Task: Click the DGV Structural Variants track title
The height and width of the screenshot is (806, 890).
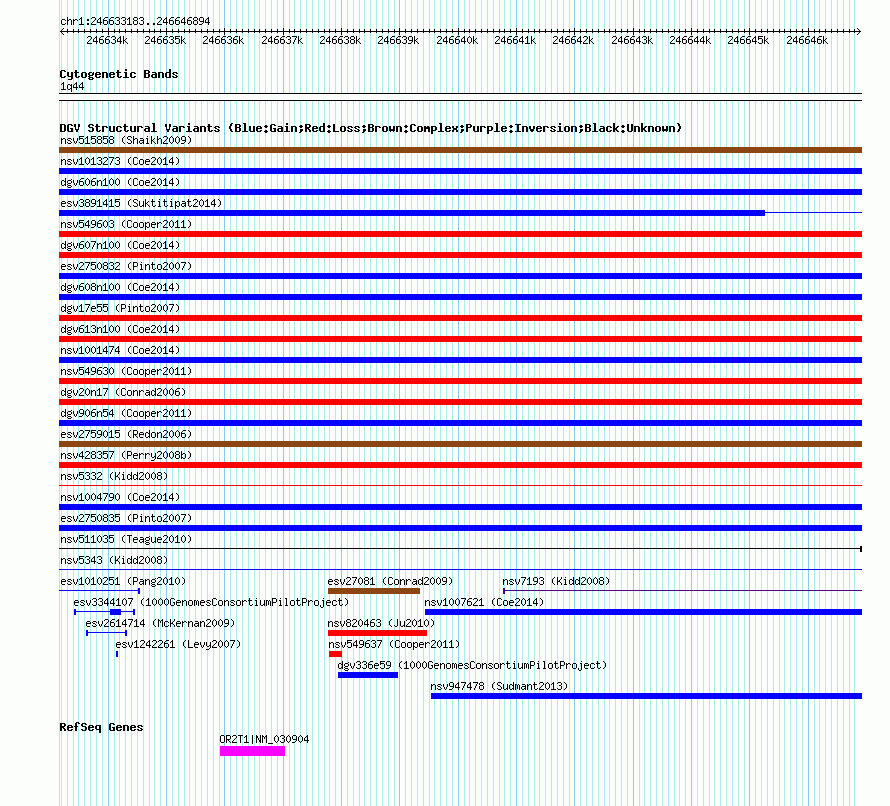Action: coord(371,128)
